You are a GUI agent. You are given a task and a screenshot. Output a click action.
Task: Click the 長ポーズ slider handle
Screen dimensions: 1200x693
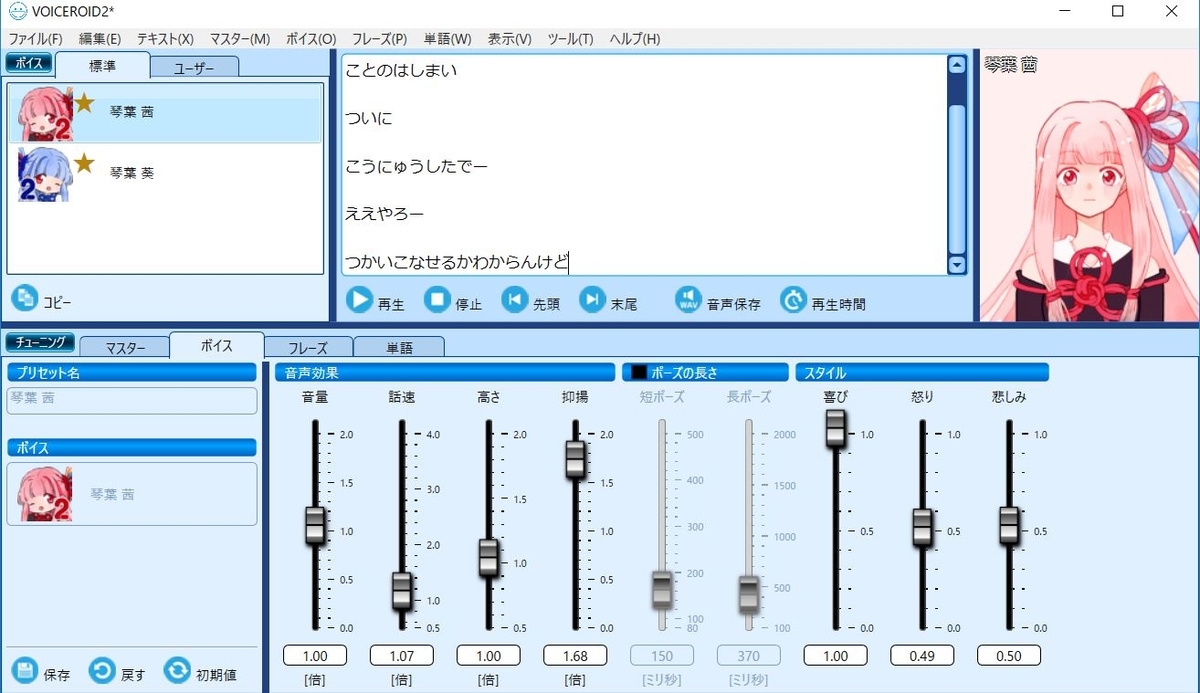(x=749, y=593)
